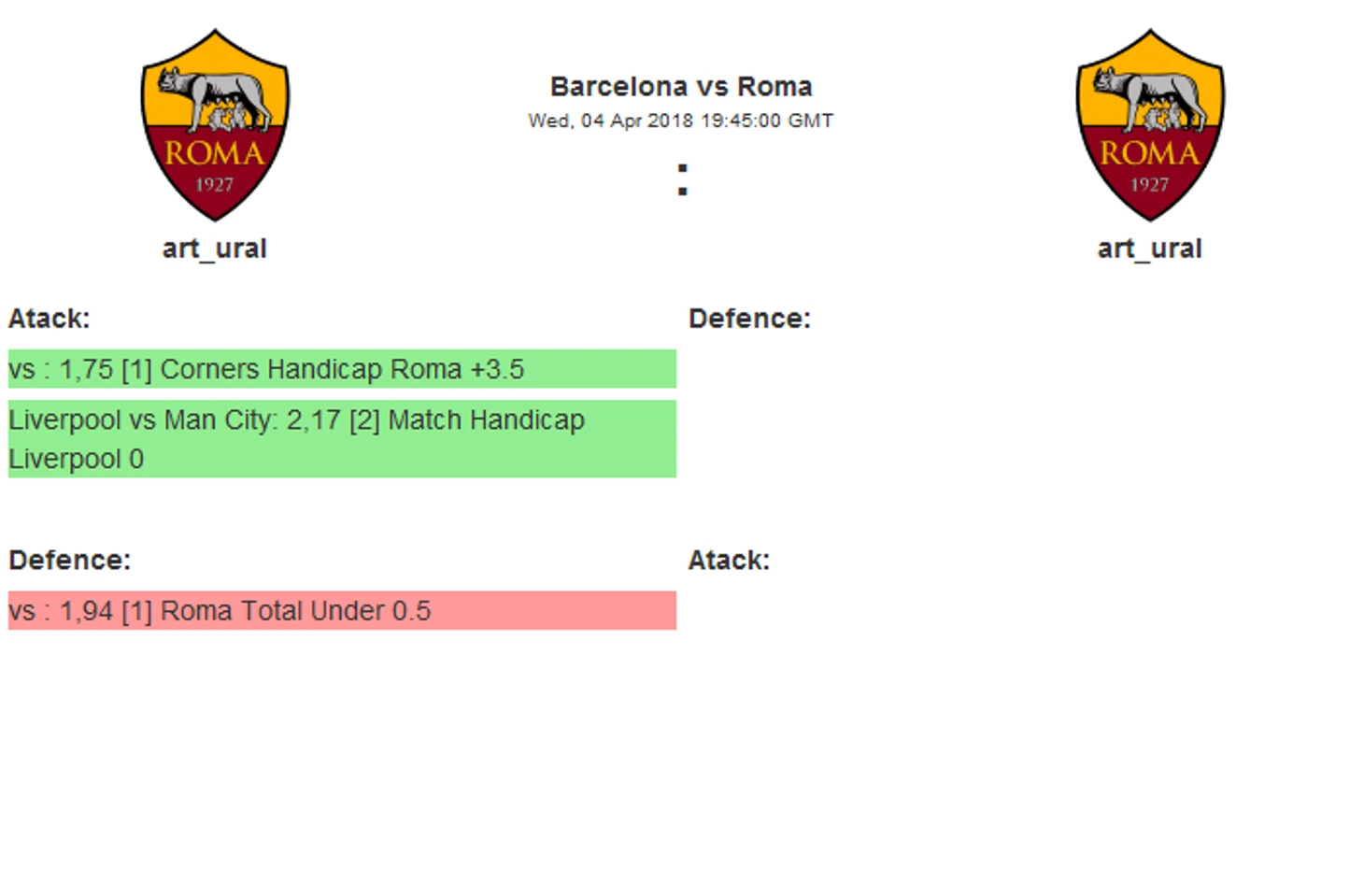Viewport: 1364px width, 896px height.
Task: Click ROMA lettering on the right crest
Action: (x=1150, y=153)
